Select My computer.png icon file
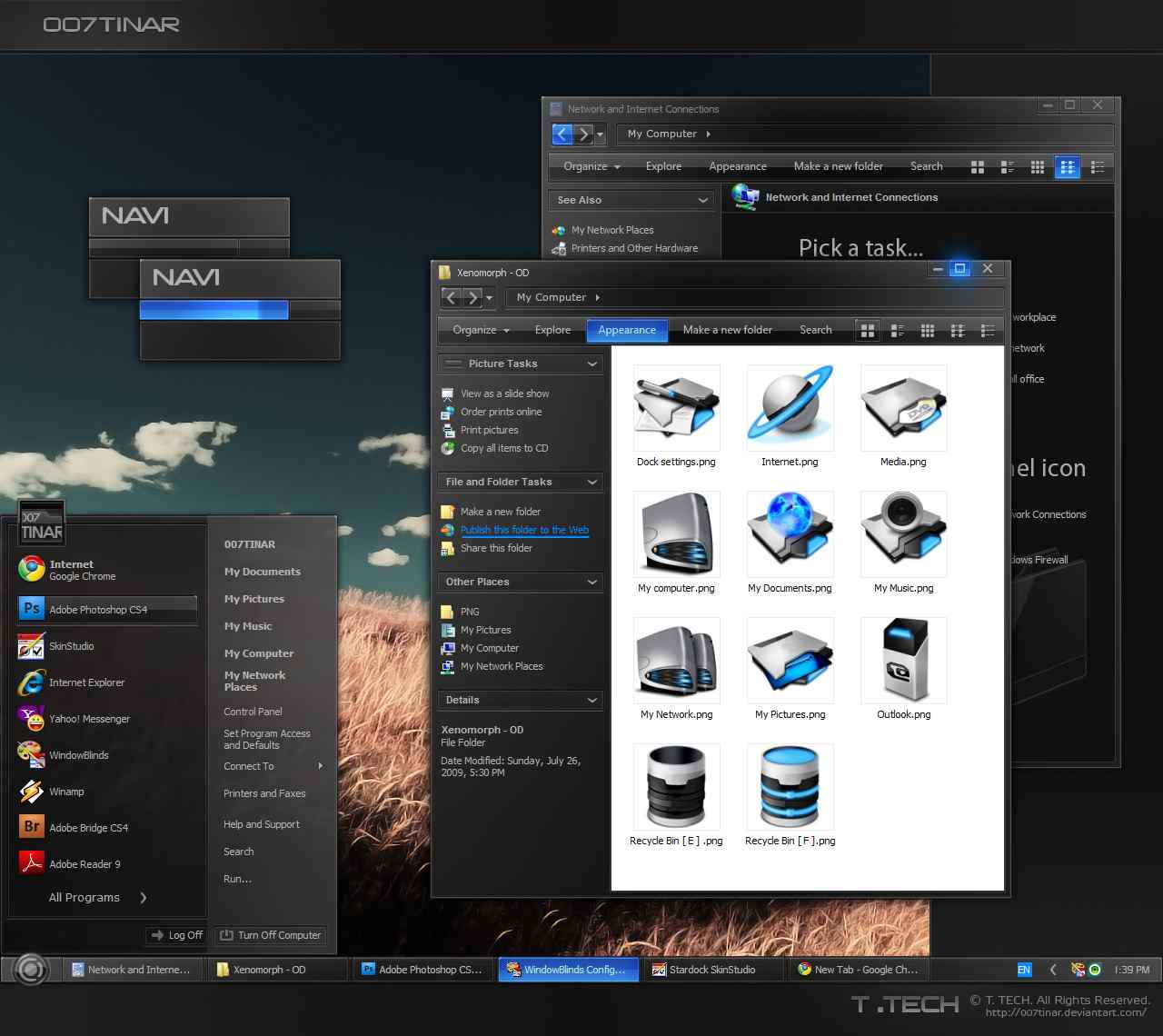The width and height of the screenshot is (1163, 1036). click(x=676, y=534)
